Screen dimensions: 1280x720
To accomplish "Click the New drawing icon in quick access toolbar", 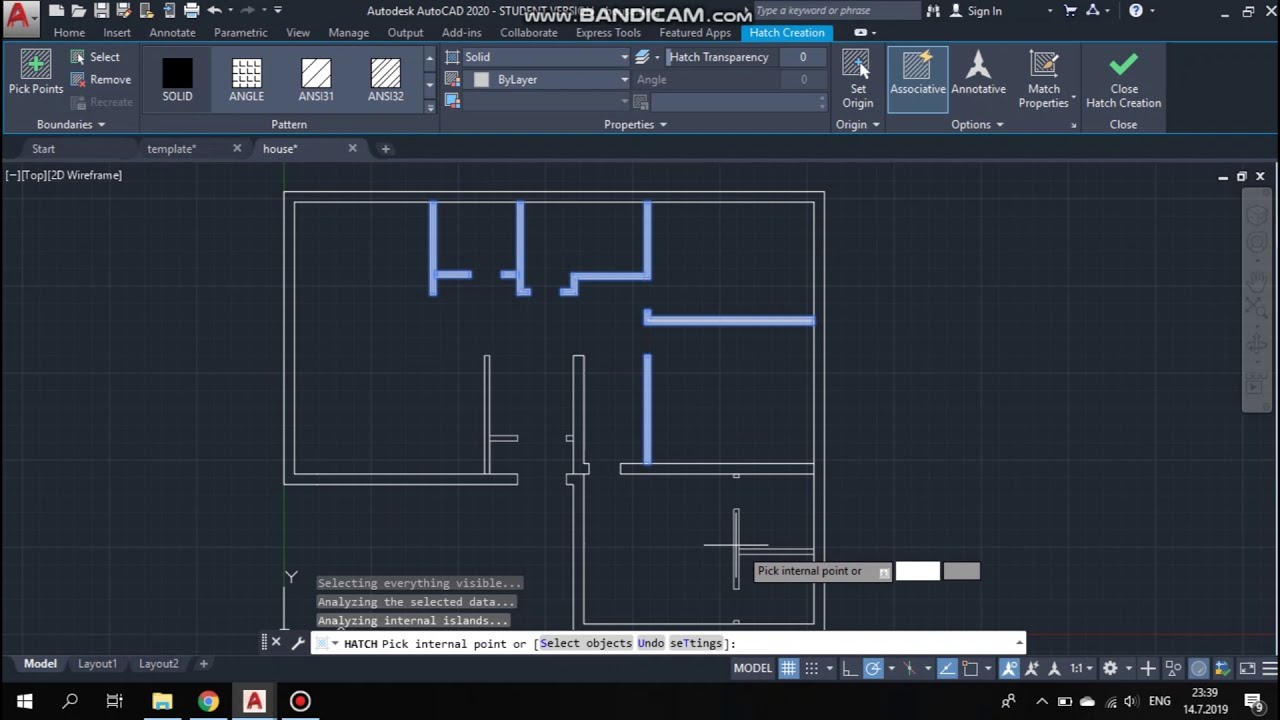I will pos(57,11).
